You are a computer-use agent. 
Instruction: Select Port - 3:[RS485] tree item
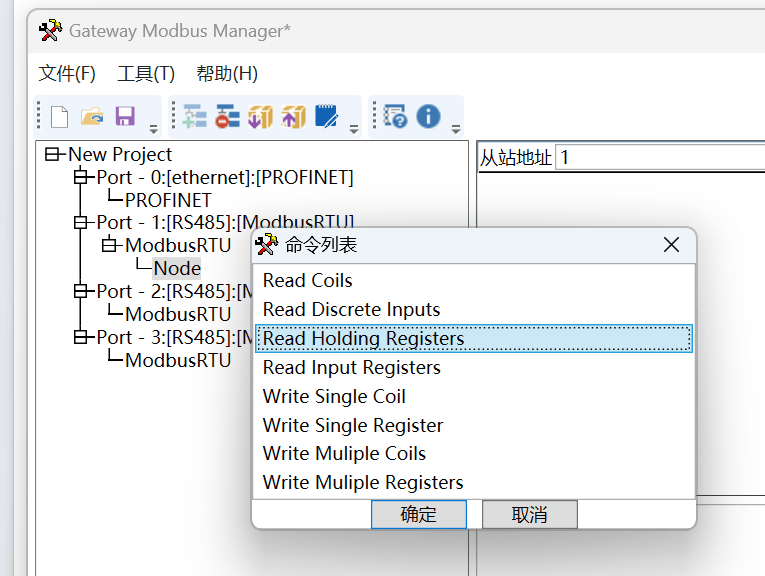pos(174,337)
